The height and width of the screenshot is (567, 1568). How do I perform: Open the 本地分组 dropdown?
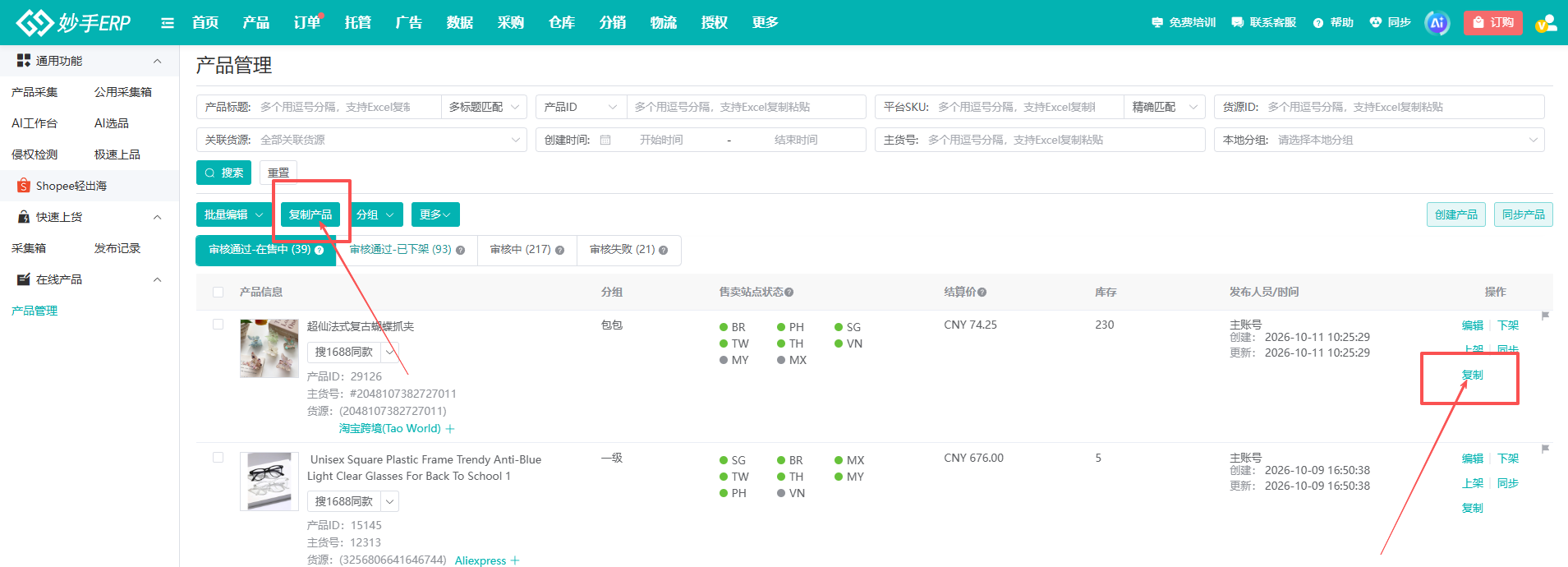point(1379,140)
